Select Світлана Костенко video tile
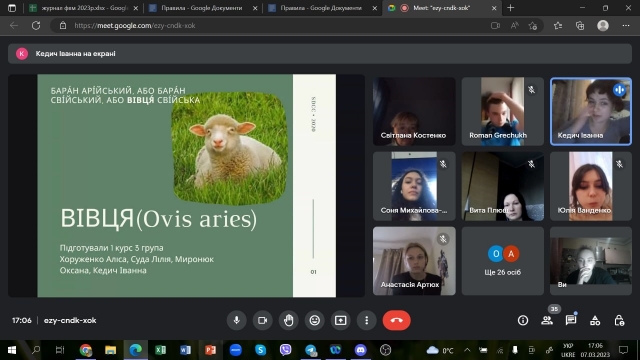The image size is (640, 360). [414, 111]
